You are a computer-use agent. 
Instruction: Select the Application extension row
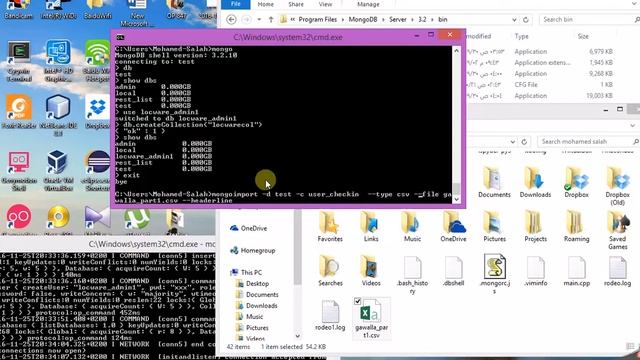coord(540,62)
